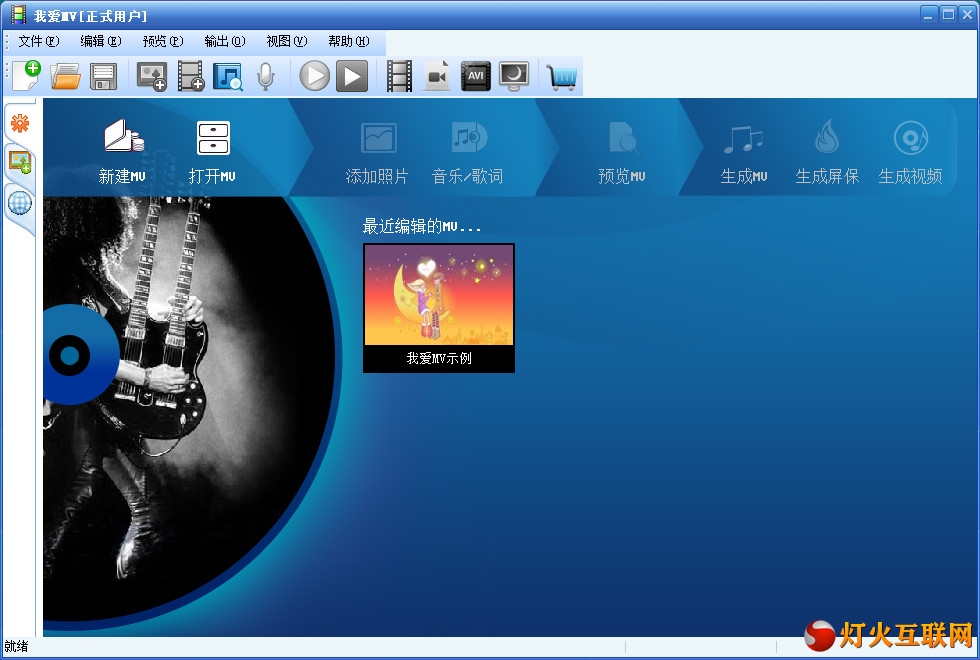Image resolution: width=980 pixels, height=660 pixels.
Task: Click the 添加照片 step button
Action: click(x=377, y=151)
